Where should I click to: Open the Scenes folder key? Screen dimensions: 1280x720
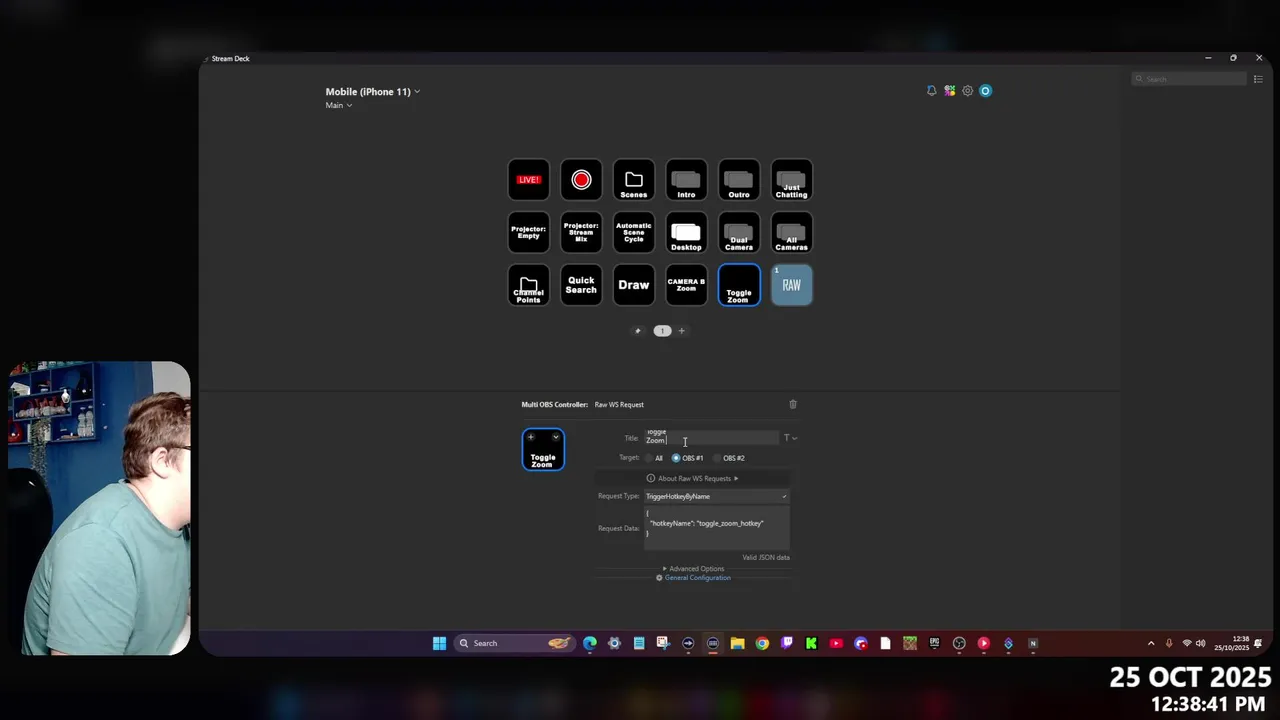point(634,180)
